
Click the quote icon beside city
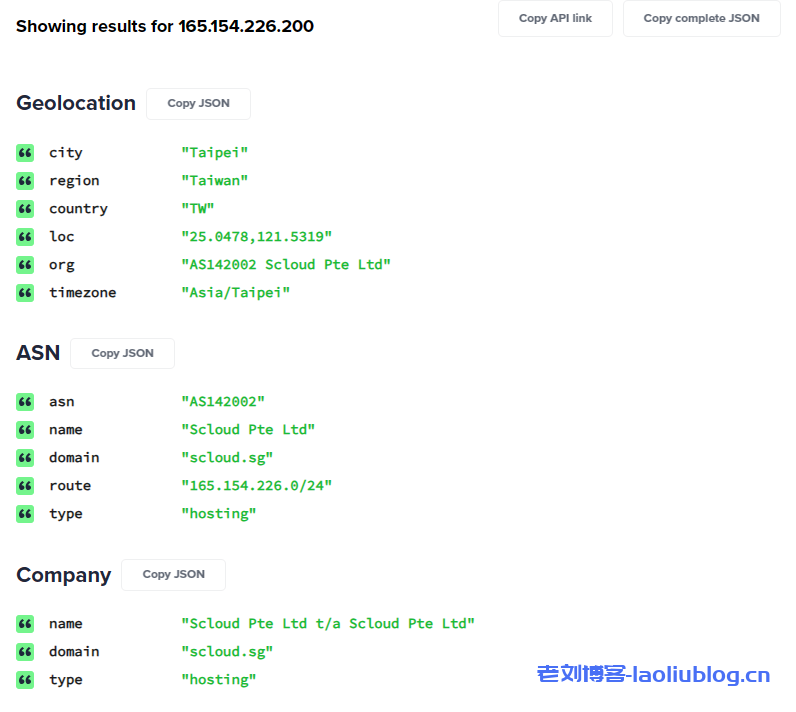[25, 153]
